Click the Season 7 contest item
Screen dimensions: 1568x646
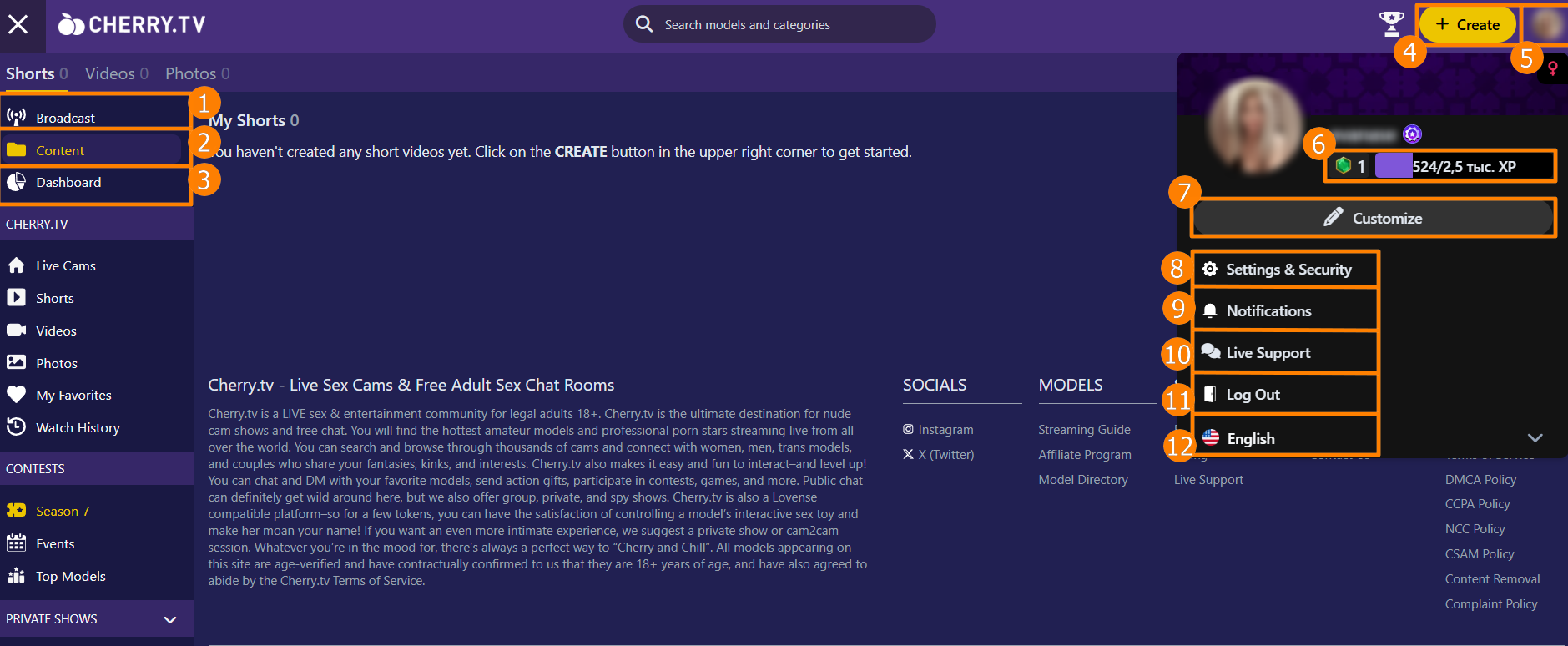click(62, 512)
